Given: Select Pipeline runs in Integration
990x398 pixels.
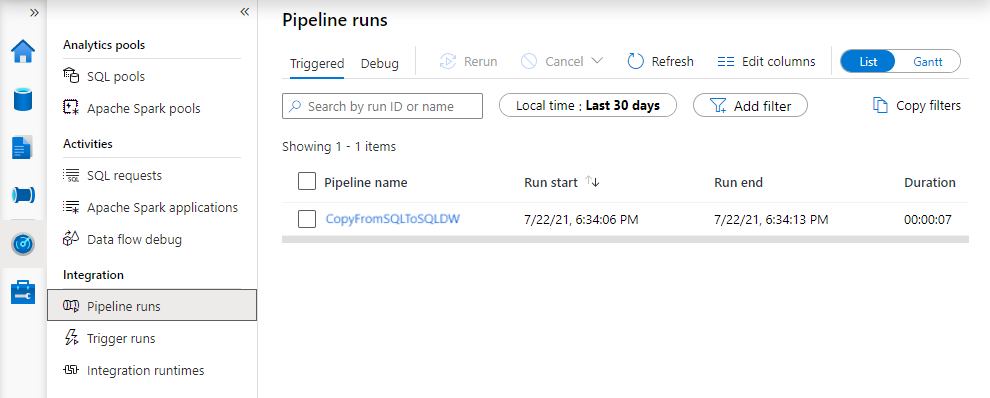Looking at the screenshot, I should (152, 306).
